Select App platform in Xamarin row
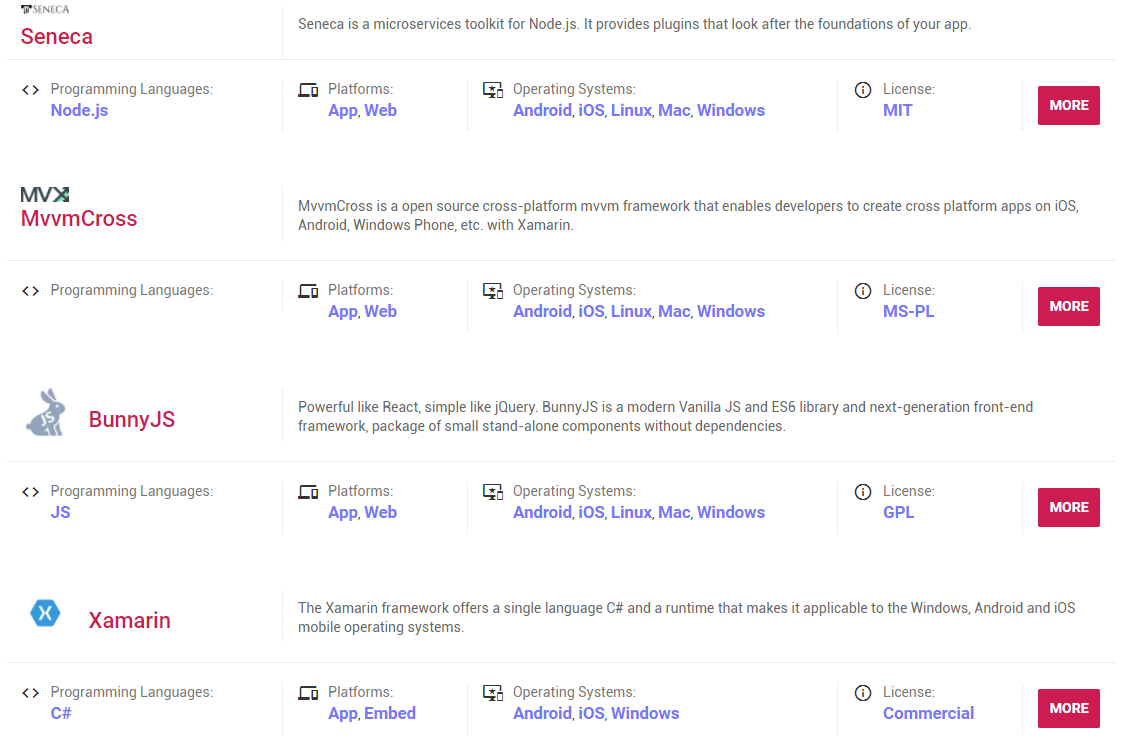The image size is (1134, 753). click(343, 714)
